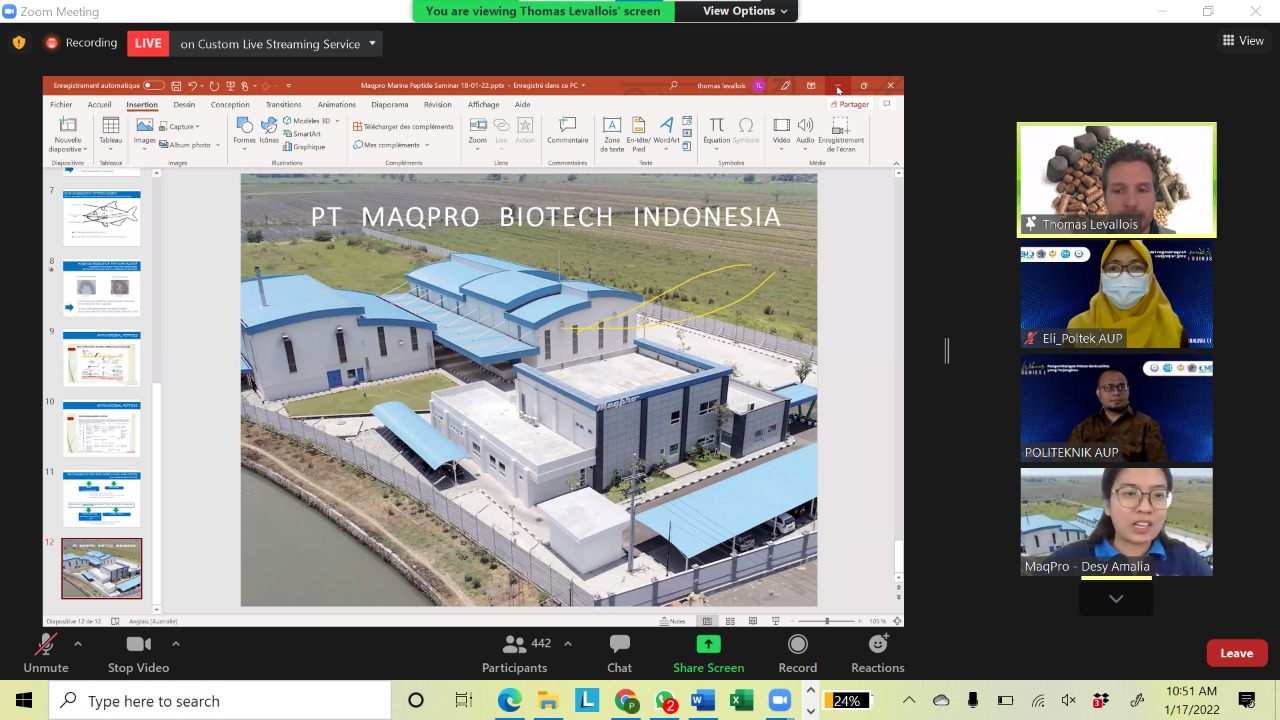The width and height of the screenshot is (1280, 720).
Task: Expand participants options caret
Action: [x=568, y=643]
